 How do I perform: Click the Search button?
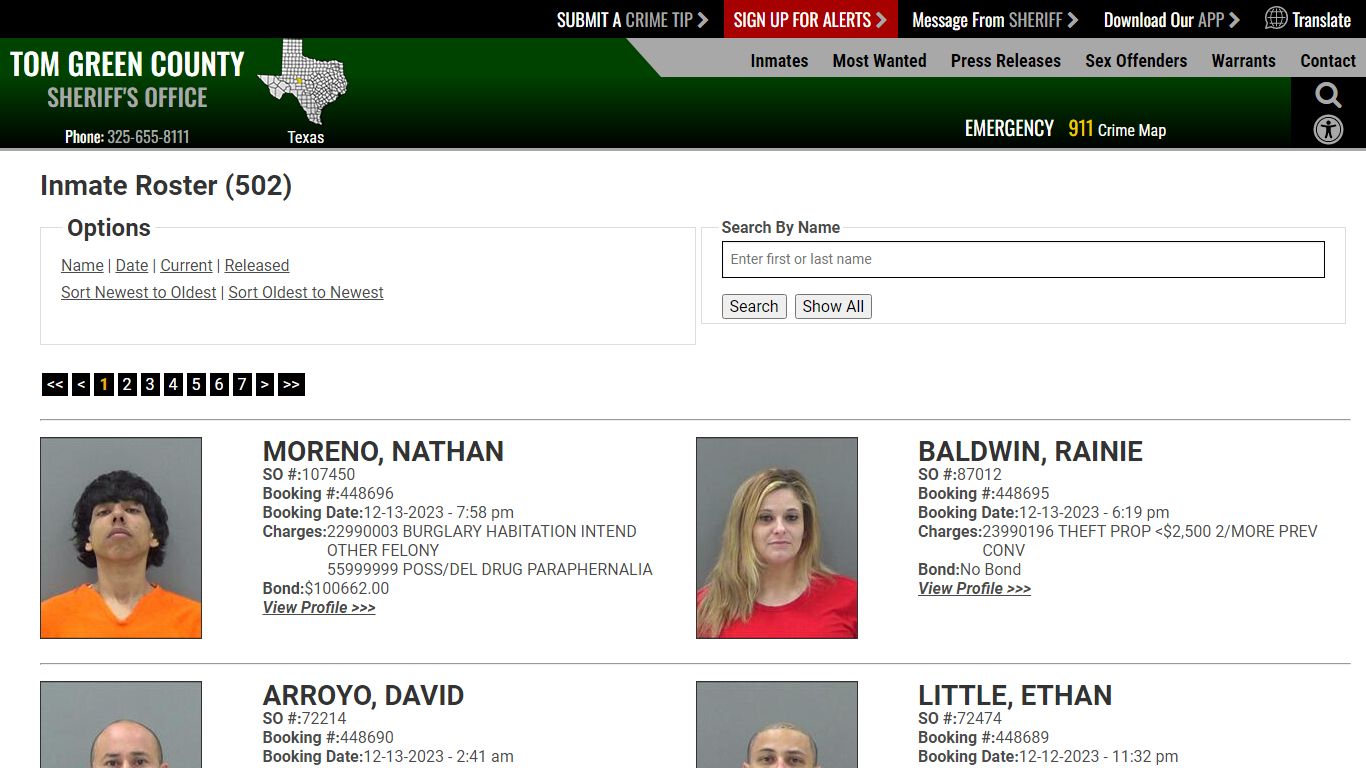click(x=754, y=306)
